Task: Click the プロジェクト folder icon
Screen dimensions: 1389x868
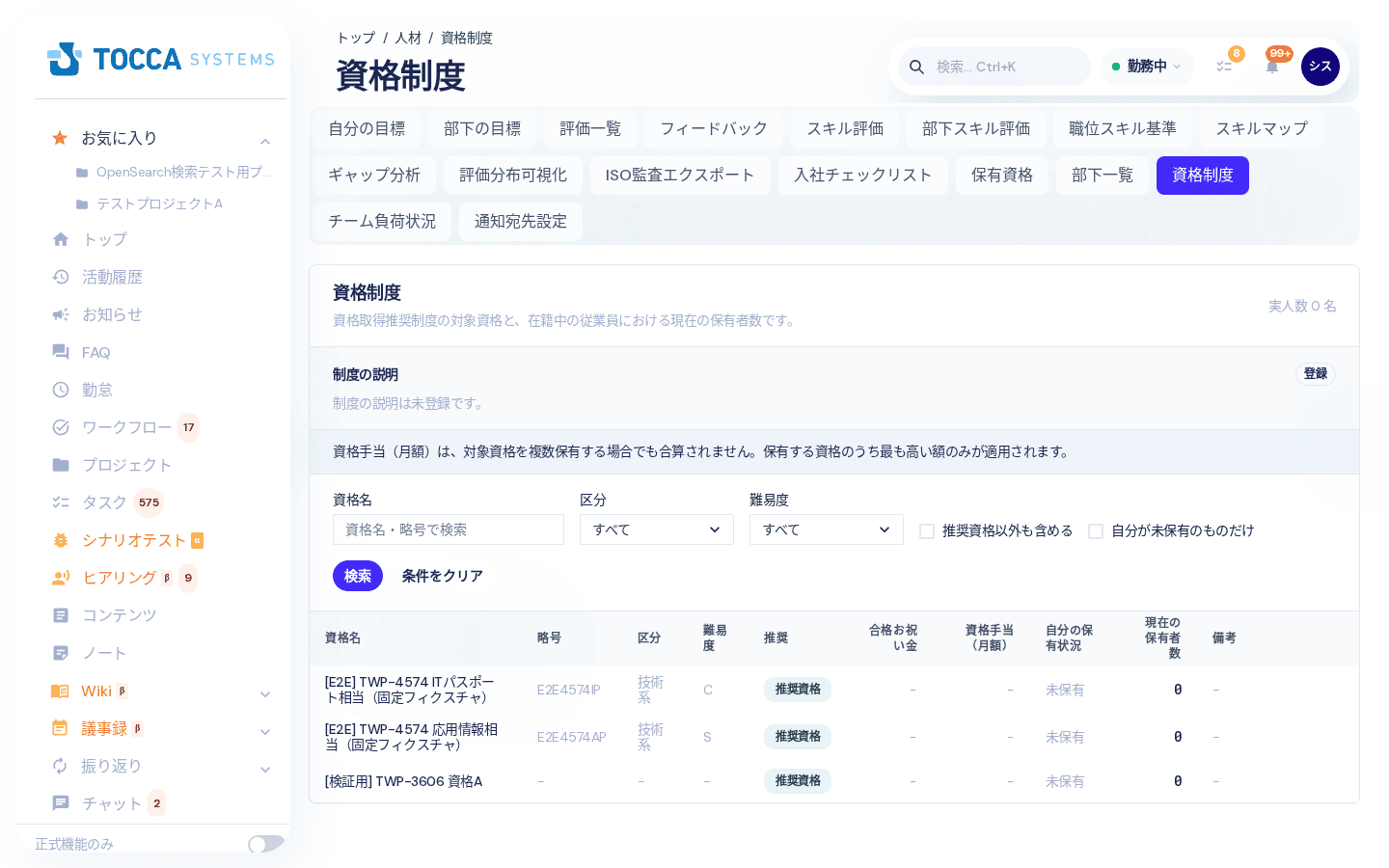Action: tap(61, 465)
